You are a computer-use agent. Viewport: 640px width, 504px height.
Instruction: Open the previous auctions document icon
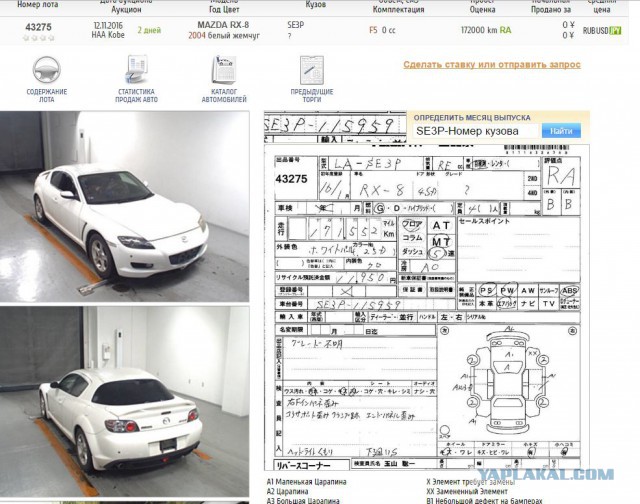pyautogui.click(x=312, y=70)
